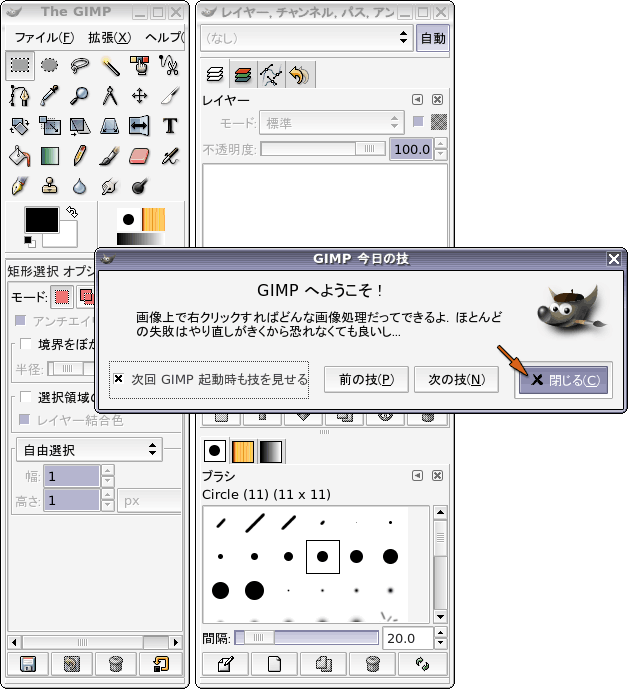This screenshot has height=689, width=628.
Task: Open the layer モード 標準 dropdown
Action: (332, 123)
